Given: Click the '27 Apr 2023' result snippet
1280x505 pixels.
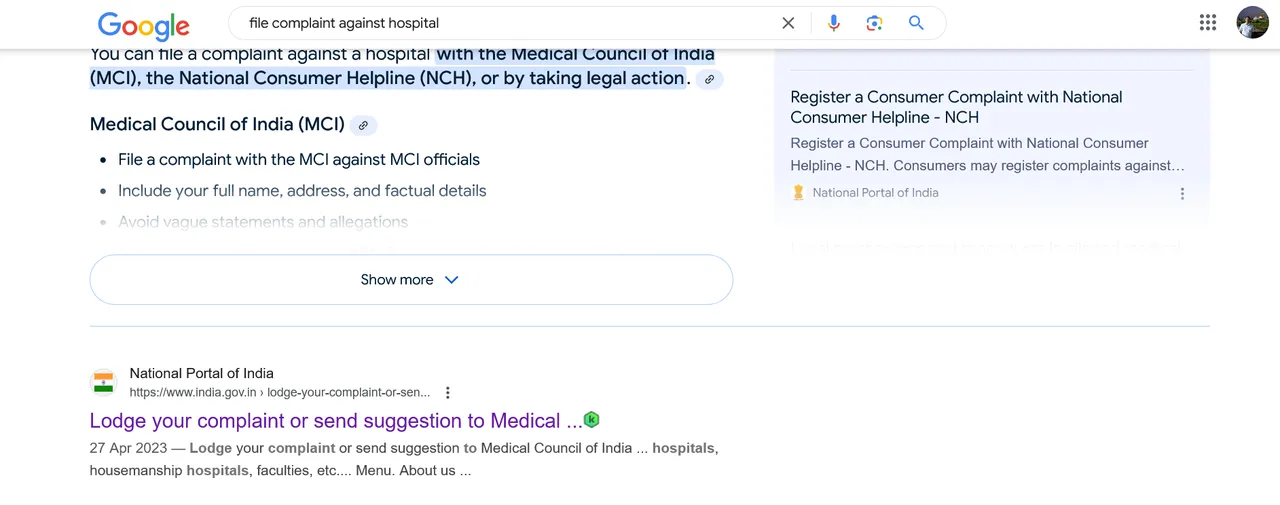Looking at the screenshot, I should [x=404, y=459].
